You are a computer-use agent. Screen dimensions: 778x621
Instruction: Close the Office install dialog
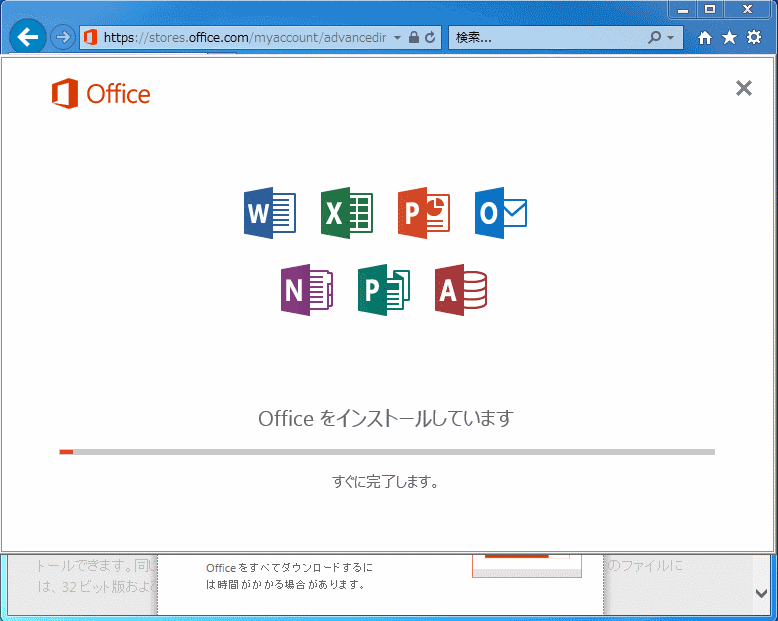click(x=743, y=88)
